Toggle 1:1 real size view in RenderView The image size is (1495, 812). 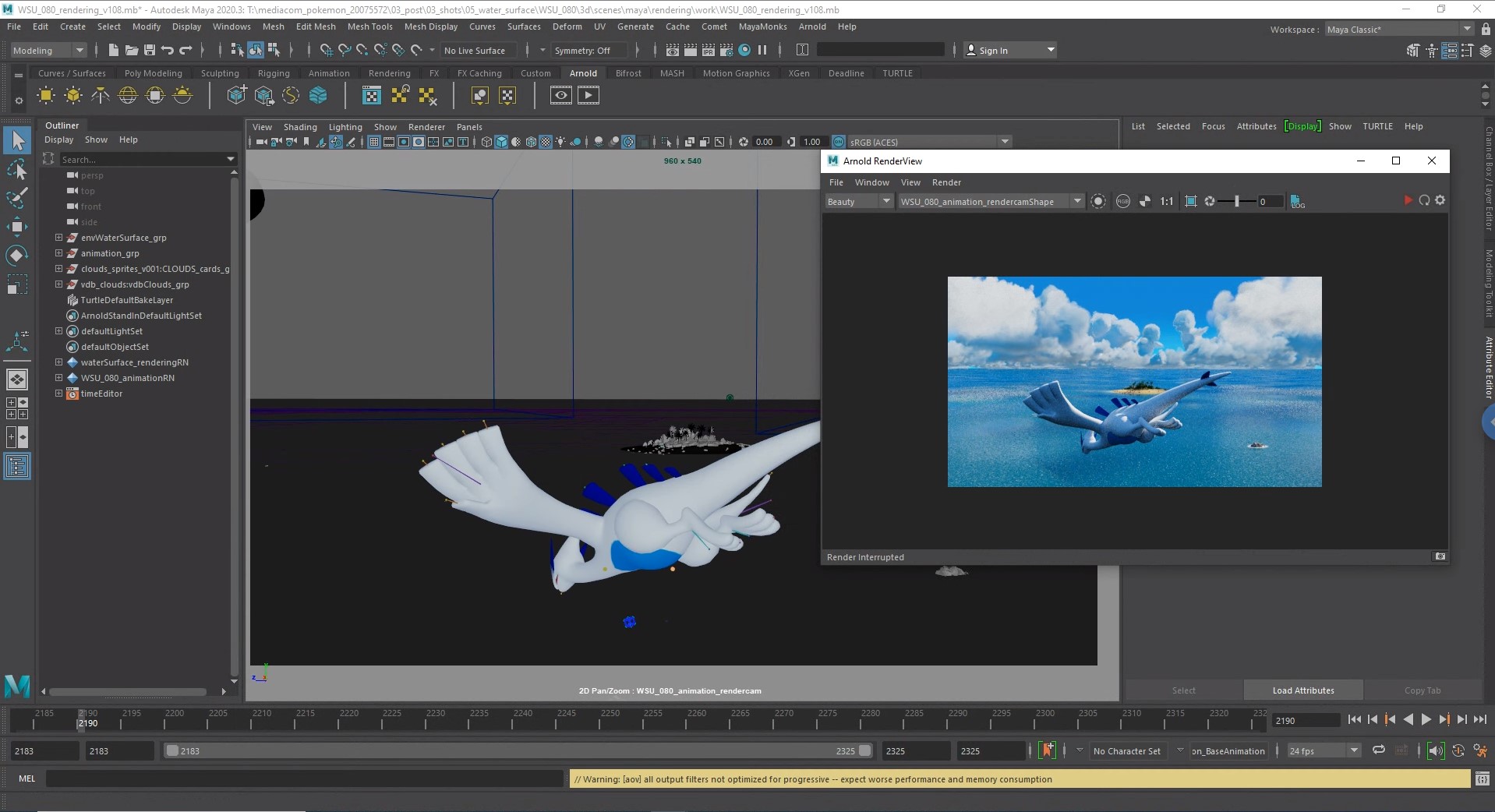coord(1166,201)
